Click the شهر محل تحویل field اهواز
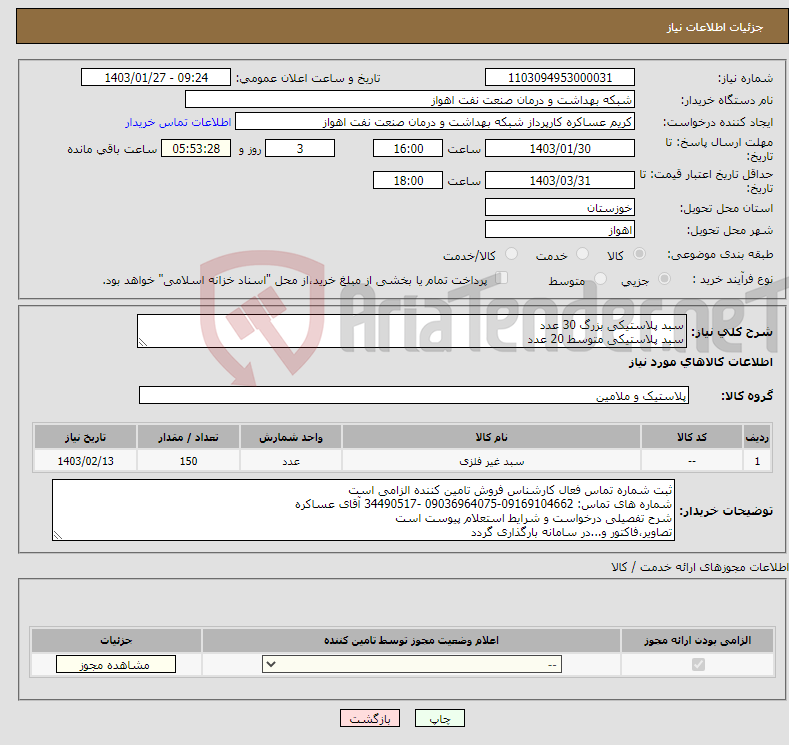This screenshot has width=789, height=745. click(x=560, y=229)
